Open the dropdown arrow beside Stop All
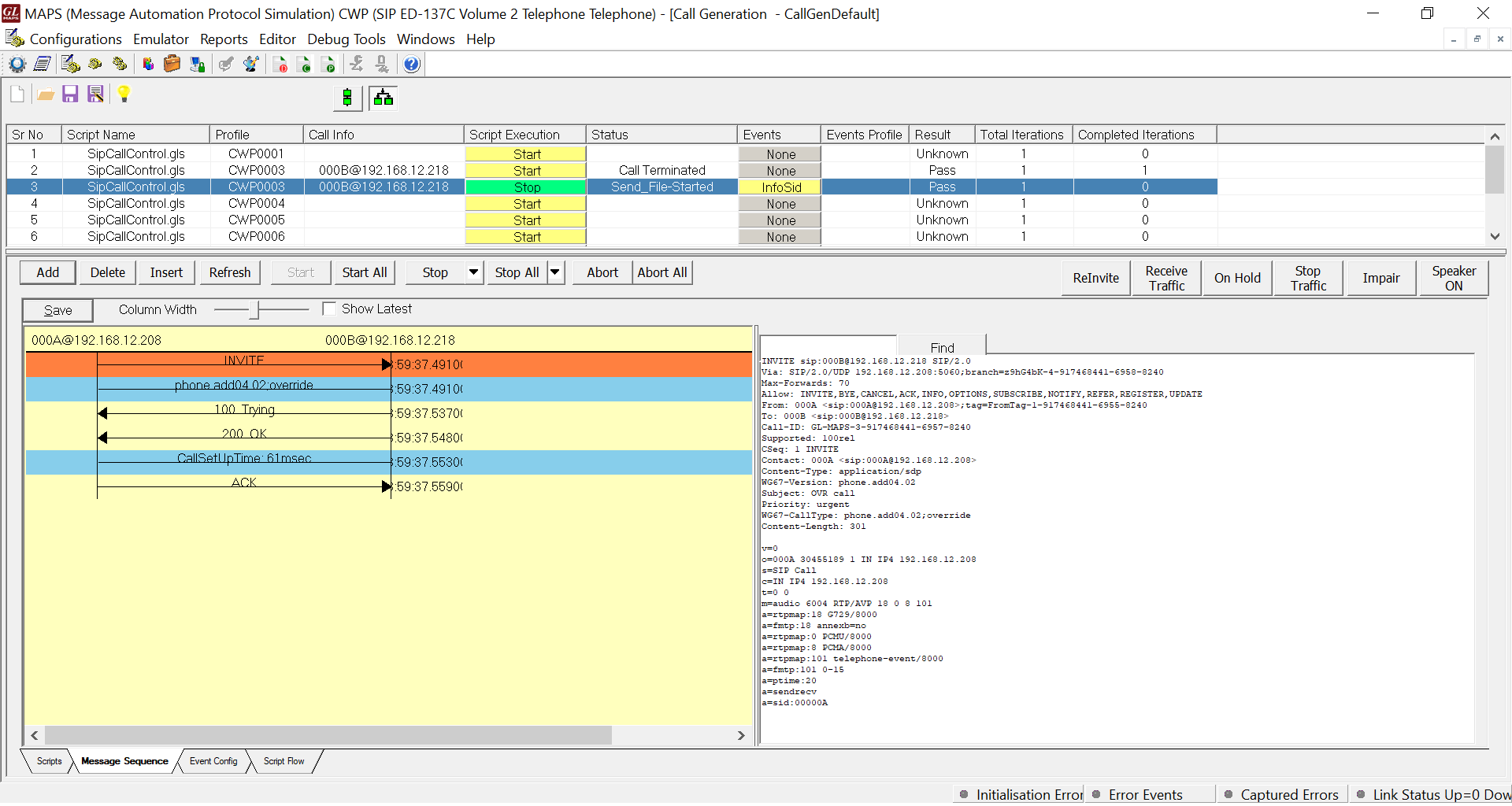1512x806 pixels. tap(555, 272)
